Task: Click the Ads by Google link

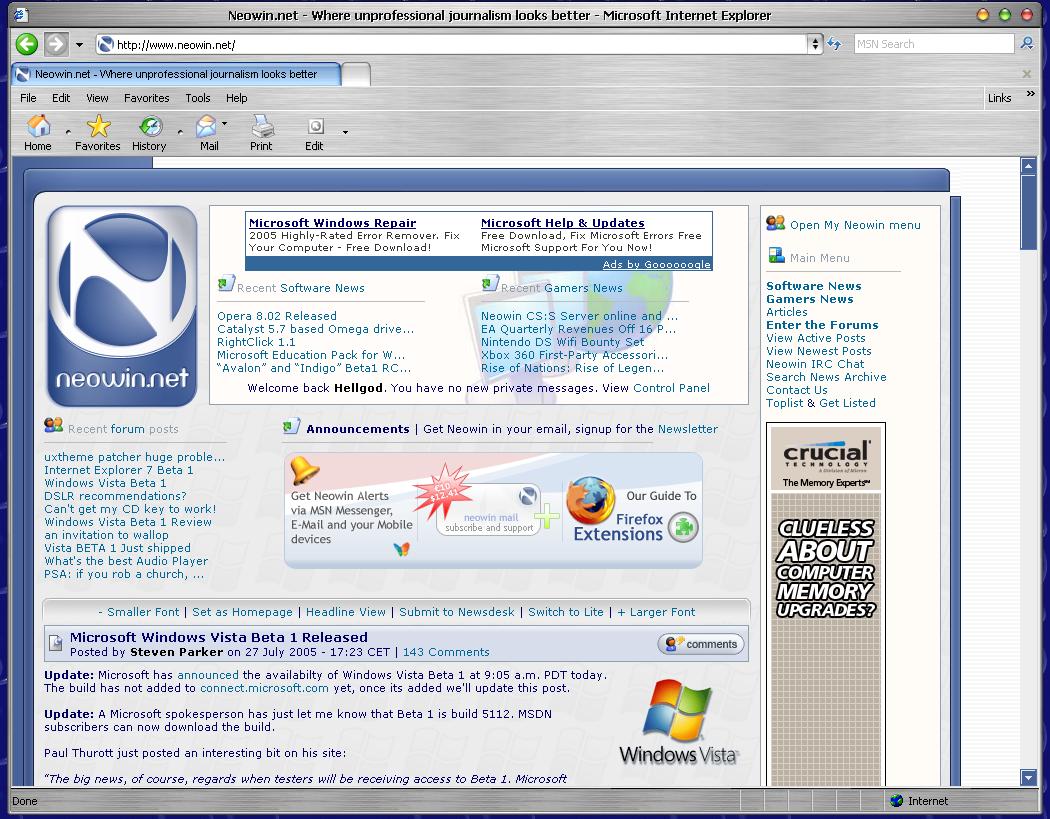Action: pyautogui.click(x=656, y=265)
